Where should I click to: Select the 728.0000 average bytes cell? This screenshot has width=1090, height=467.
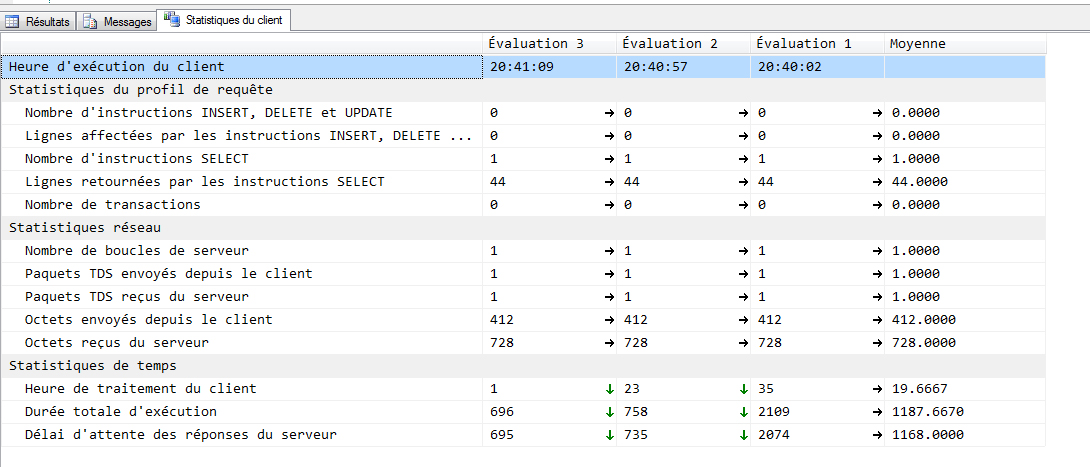[x=923, y=342]
